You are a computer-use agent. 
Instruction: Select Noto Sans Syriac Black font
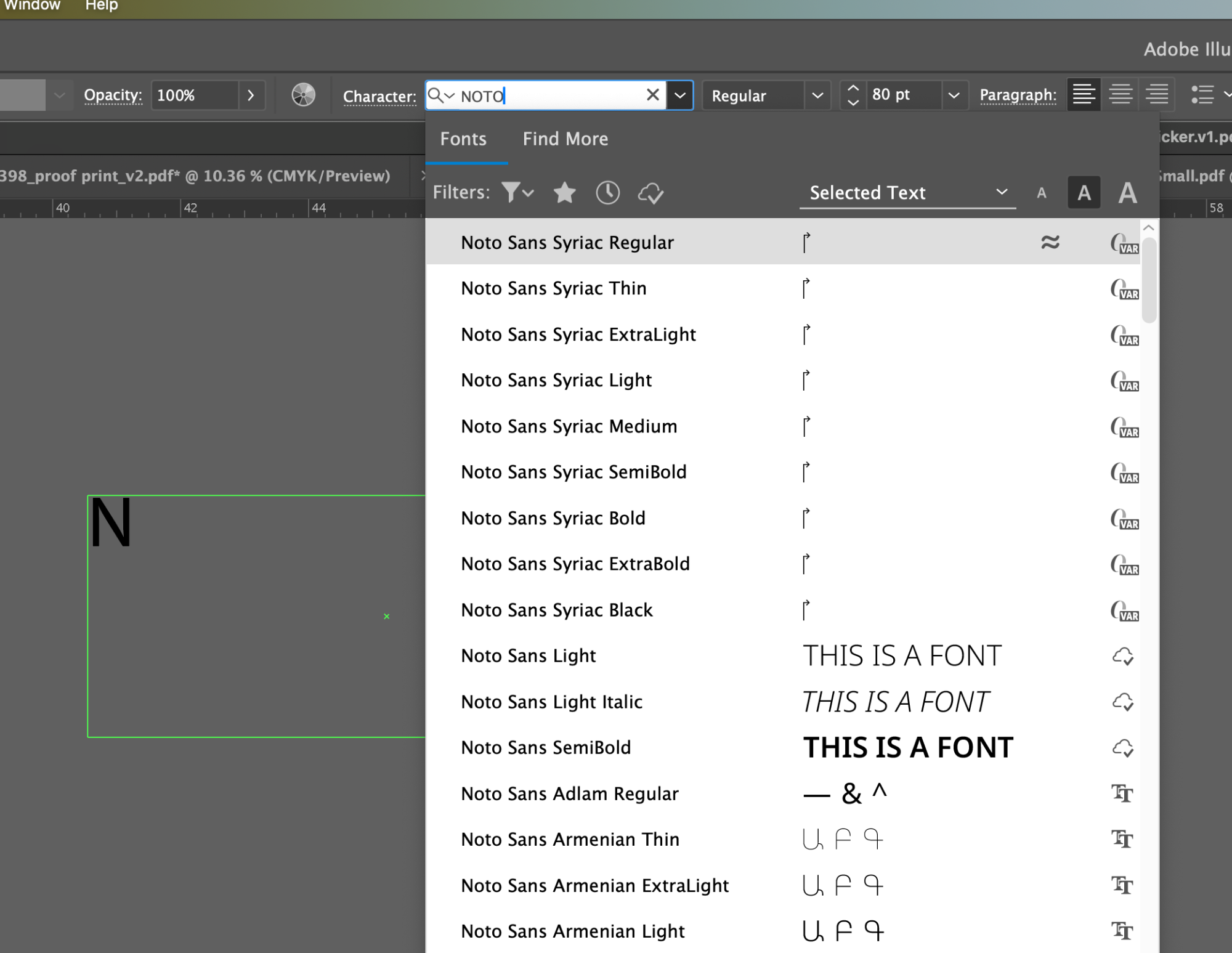[x=782, y=610]
